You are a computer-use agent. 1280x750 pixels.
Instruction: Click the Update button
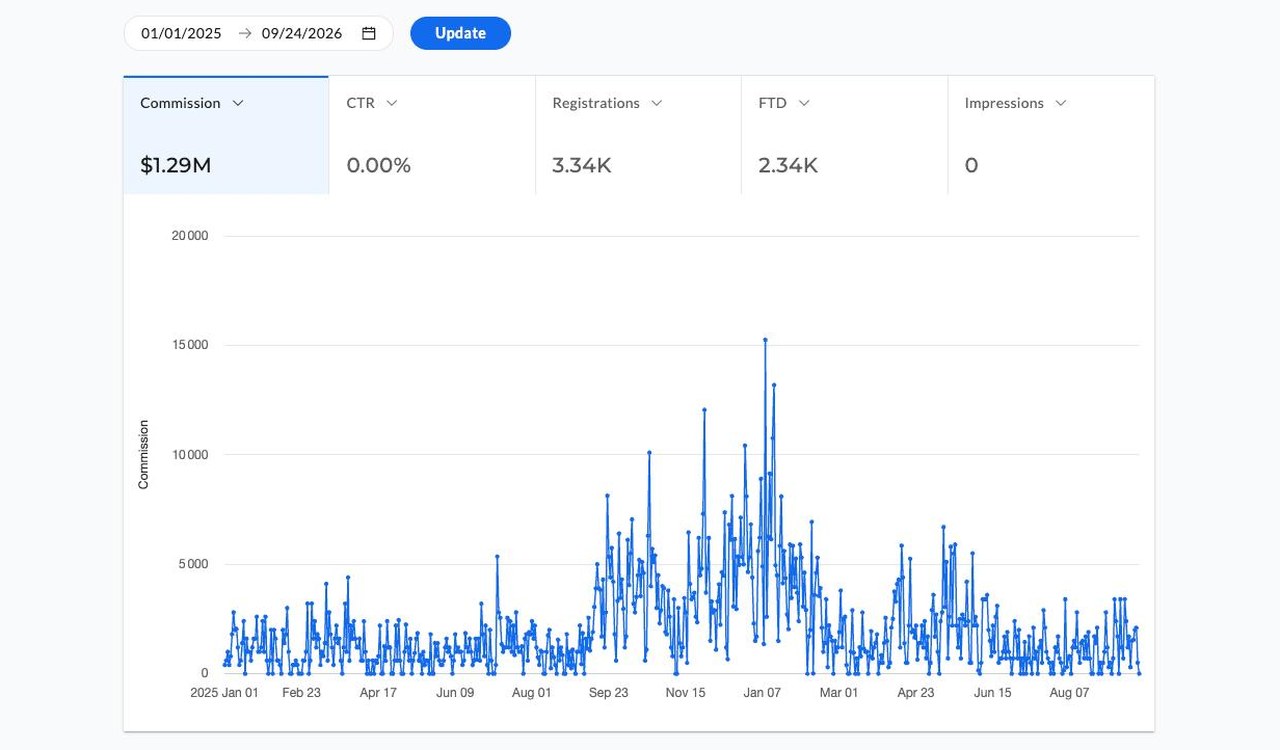point(460,33)
